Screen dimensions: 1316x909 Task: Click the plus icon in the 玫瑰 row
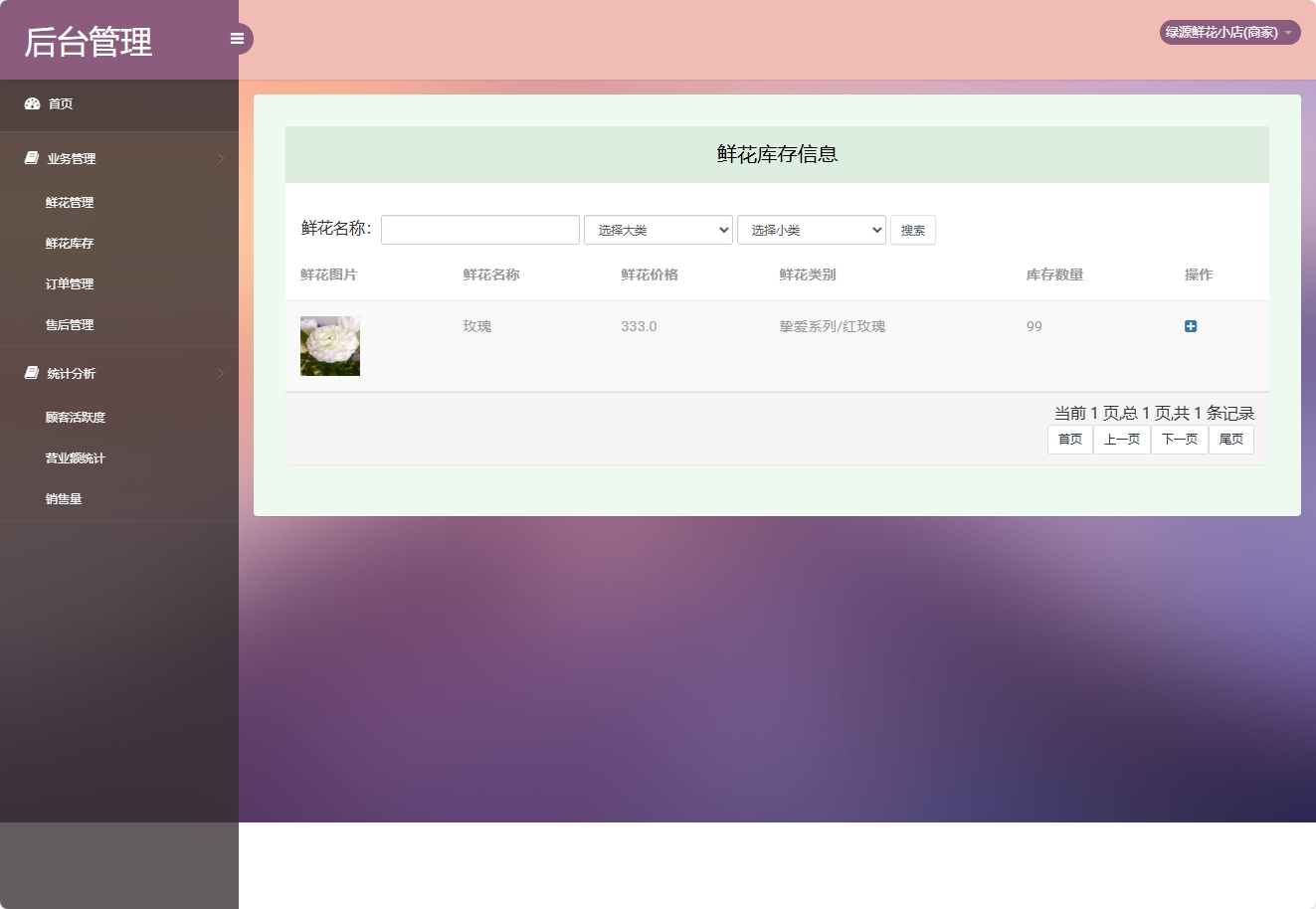point(1191,326)
